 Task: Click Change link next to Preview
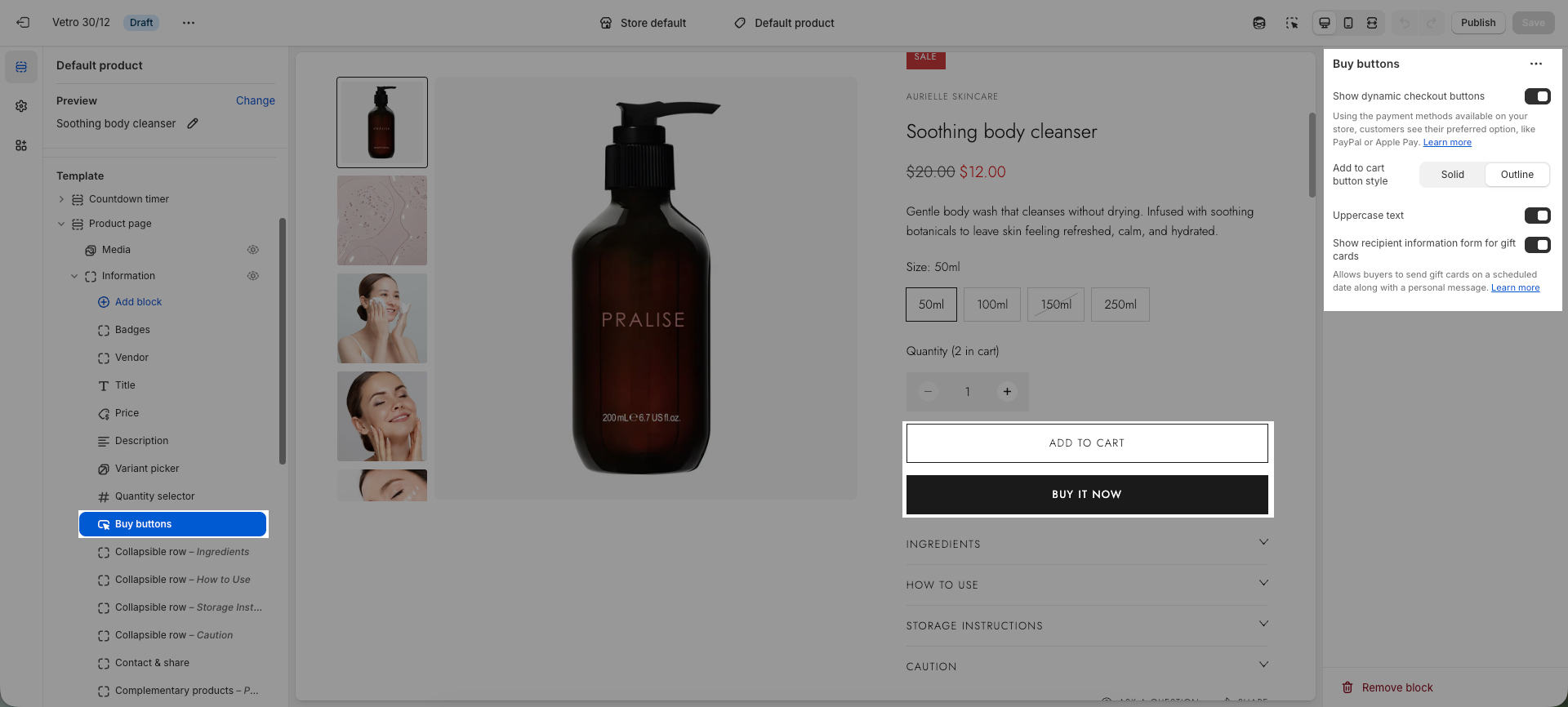click(255, 100)
